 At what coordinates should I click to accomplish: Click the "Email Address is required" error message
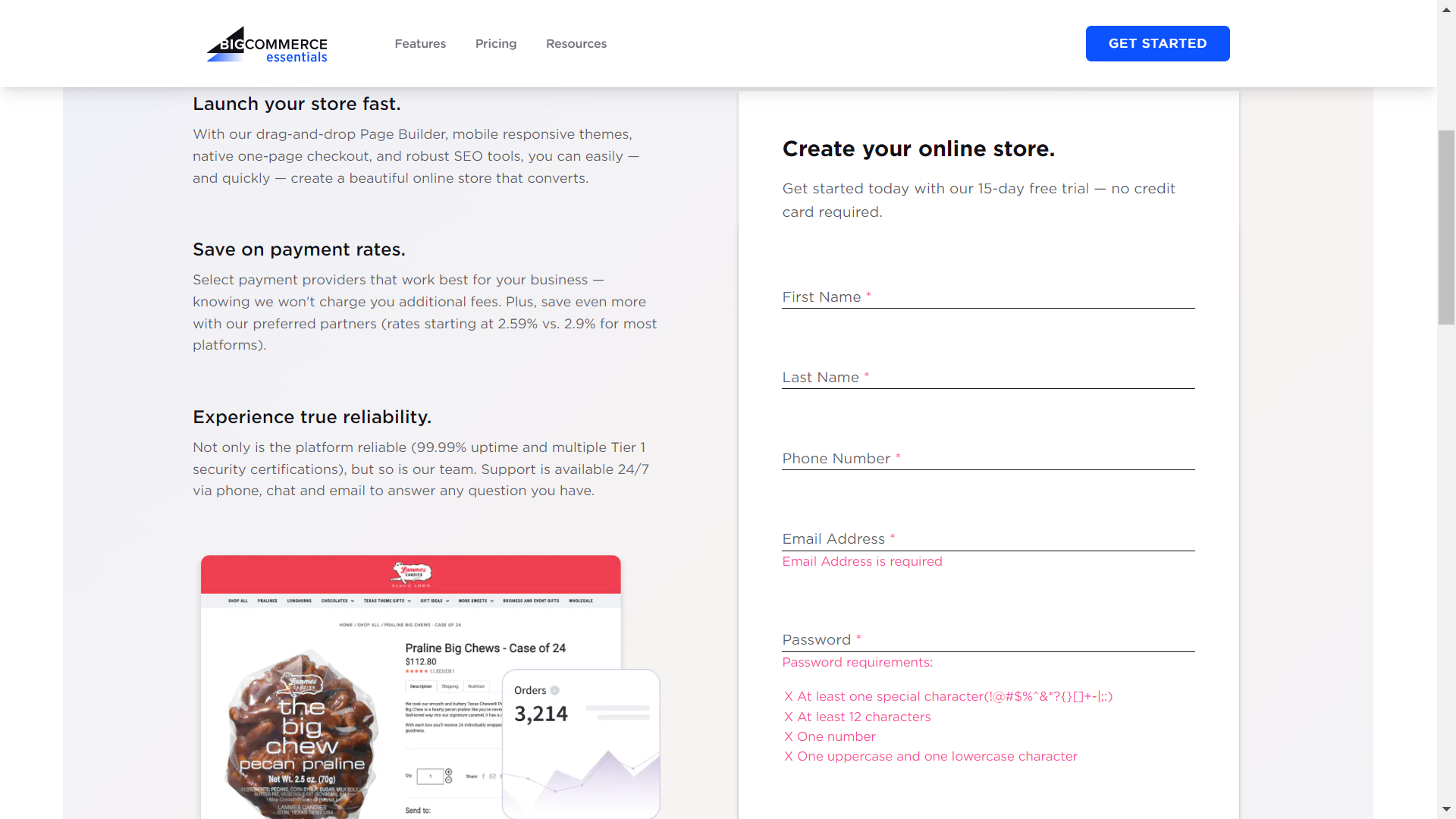tap(862, 561)
